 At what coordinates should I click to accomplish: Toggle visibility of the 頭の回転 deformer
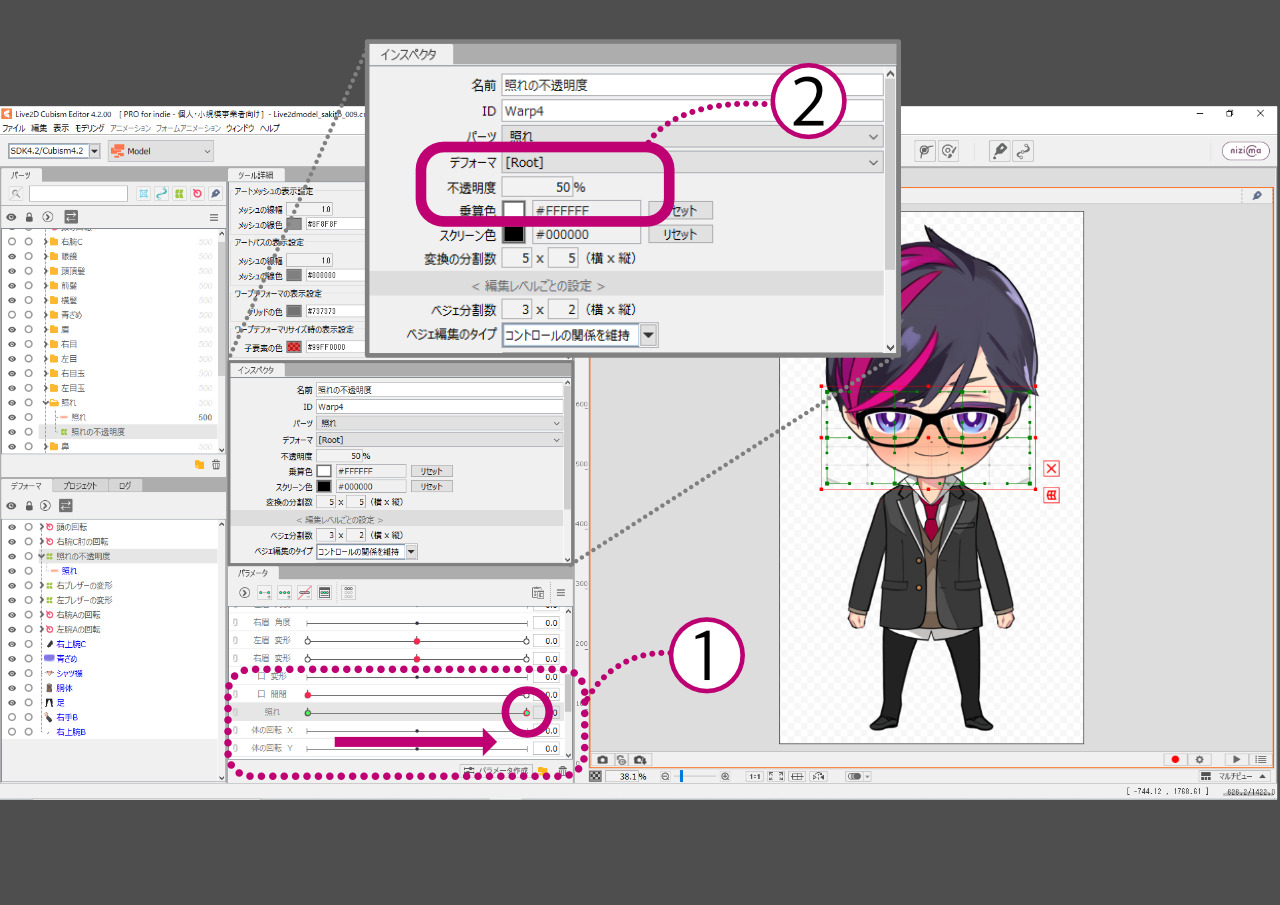(x=12, y=527)
